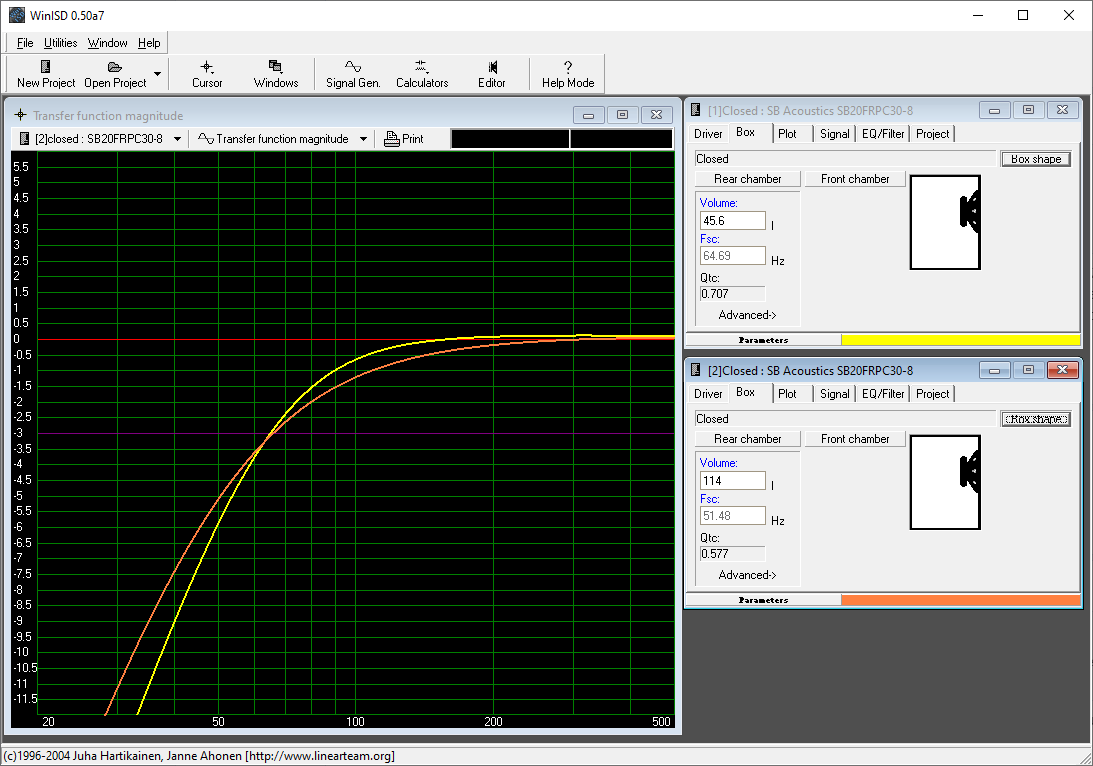
Task: Click the Closed box type field in project [2]
Action: click(846, 419)
